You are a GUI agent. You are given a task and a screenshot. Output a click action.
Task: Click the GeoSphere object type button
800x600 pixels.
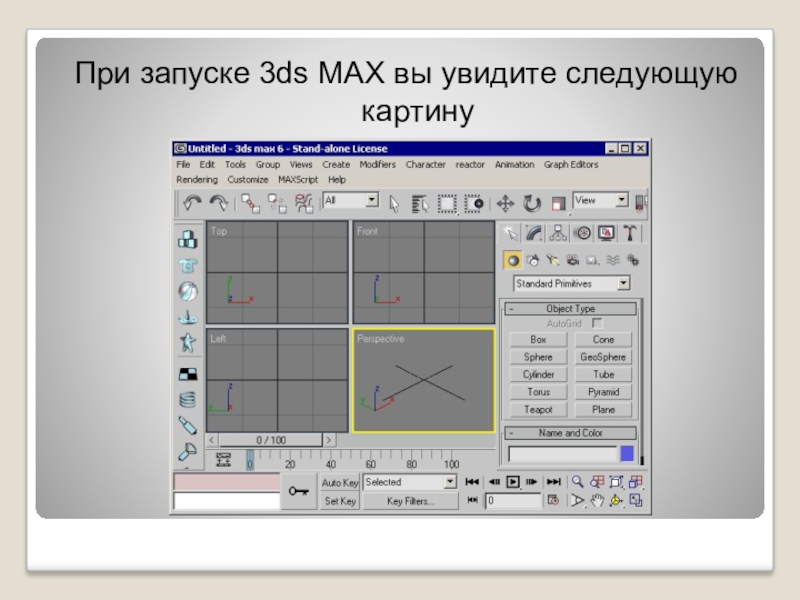[603, 357]
